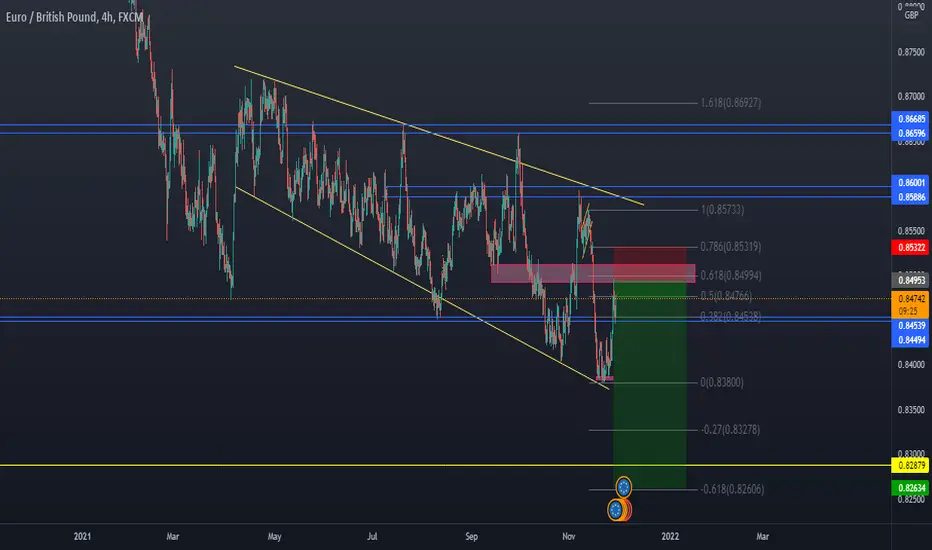Click the grey 0.84953 entry price label
This screenshot has width=932, height=550.
tap(911, 280)
